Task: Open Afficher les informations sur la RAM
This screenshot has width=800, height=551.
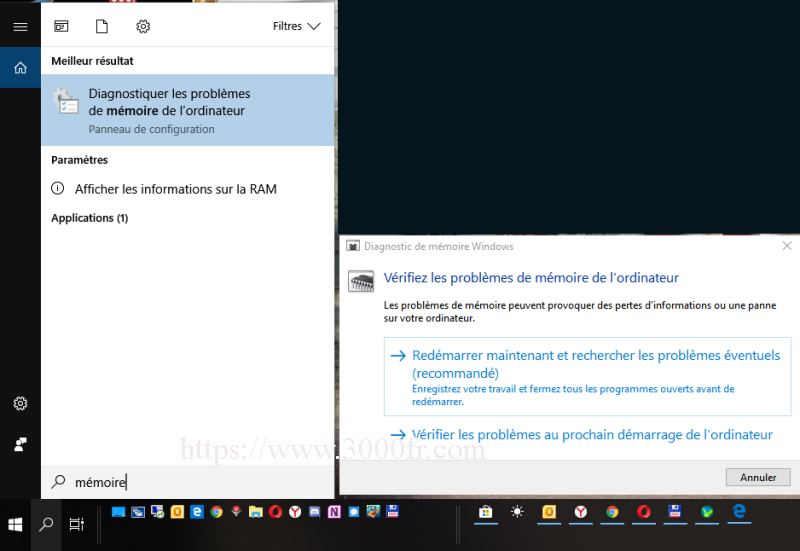Action: 188,189
